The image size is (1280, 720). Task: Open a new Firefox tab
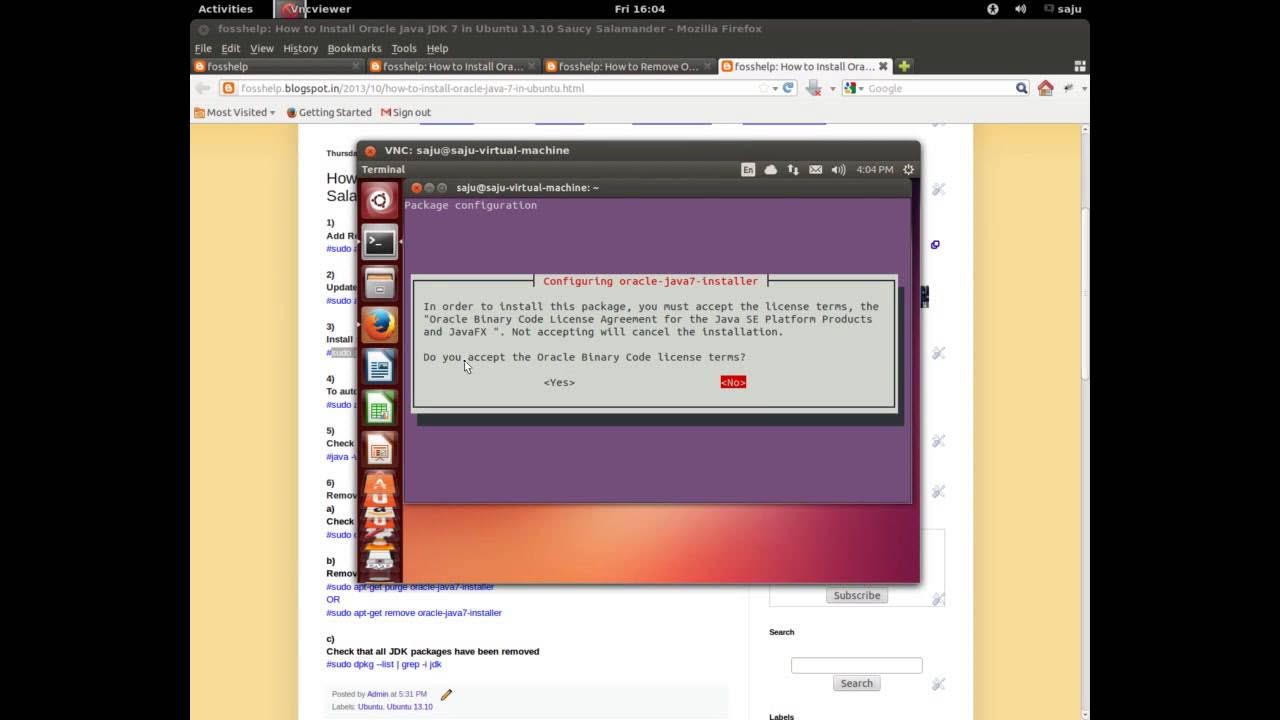(904, 66)
